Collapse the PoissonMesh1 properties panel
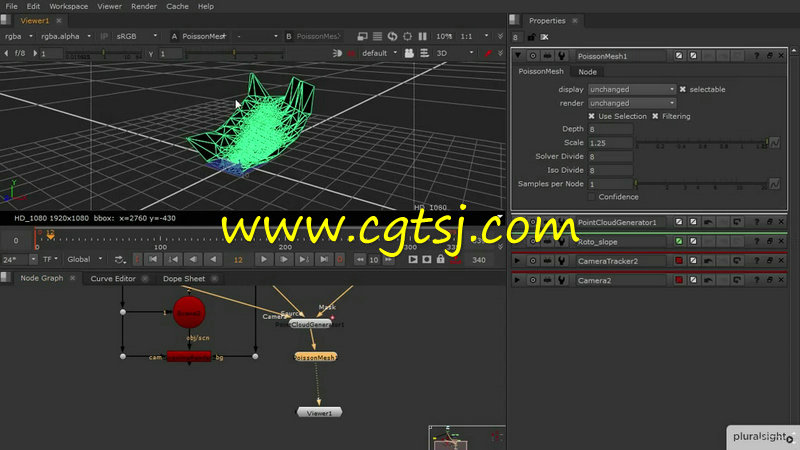 coord(518,56)
